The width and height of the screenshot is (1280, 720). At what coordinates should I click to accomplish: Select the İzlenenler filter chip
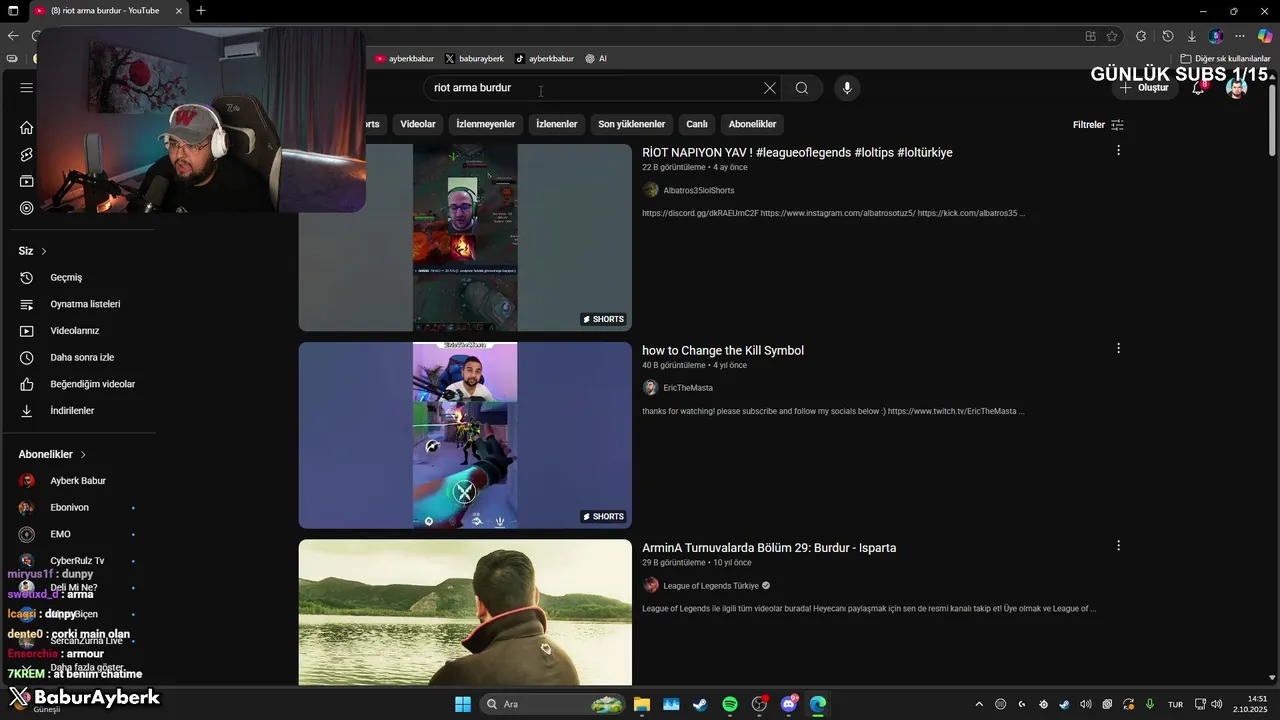[557, 124]
